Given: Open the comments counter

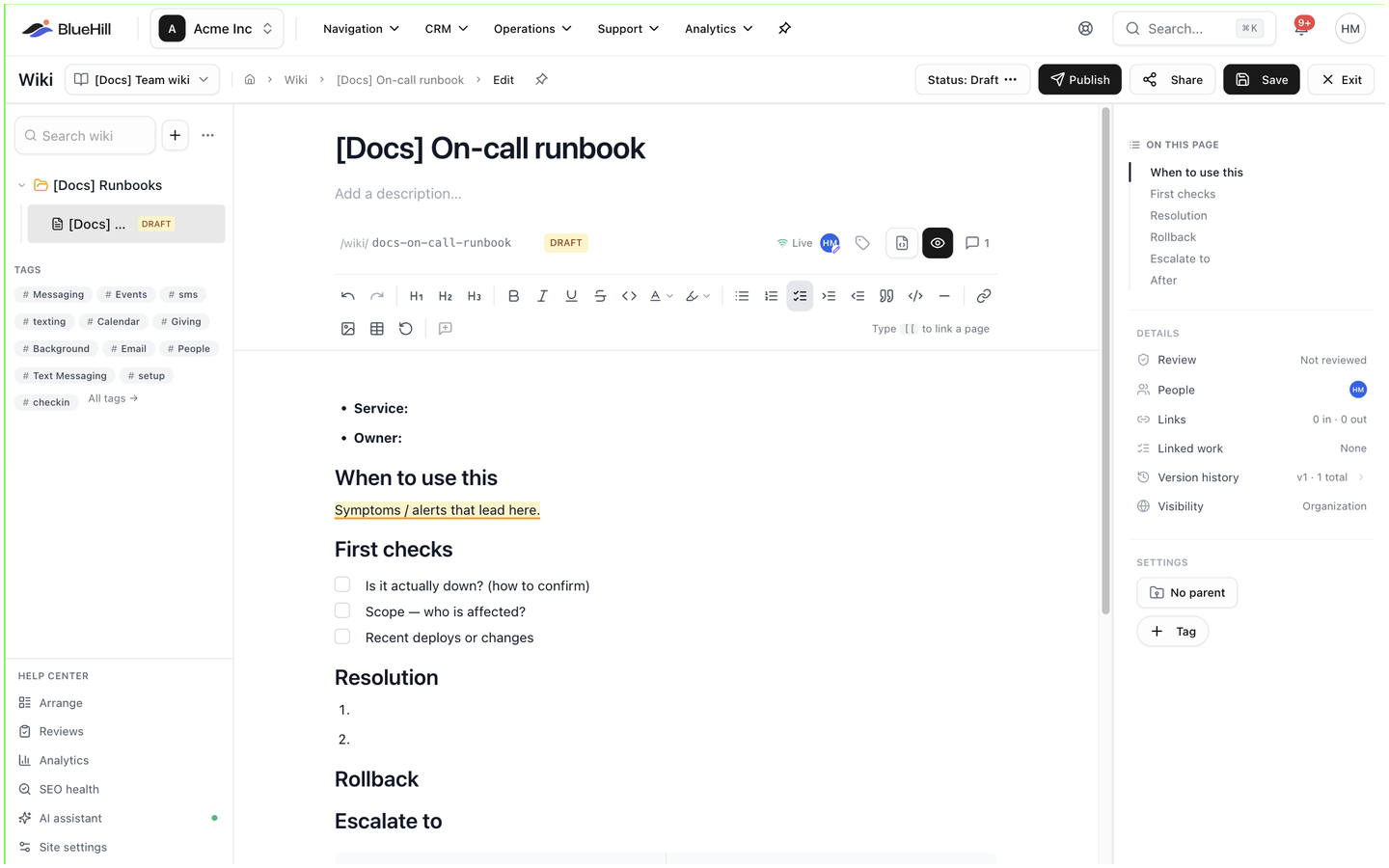Looking at the screenshot, I should click(977, 243).
